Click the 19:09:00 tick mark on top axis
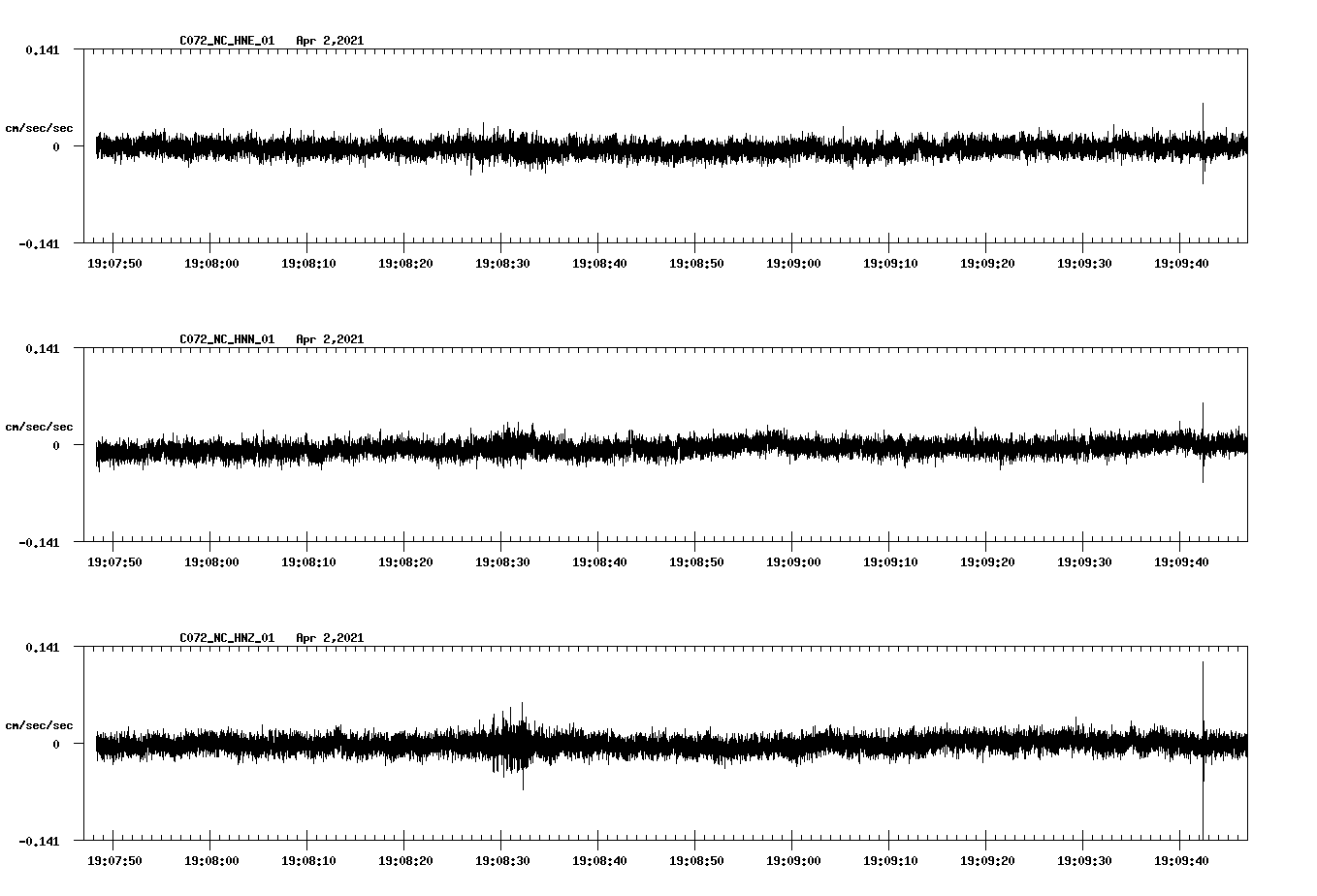The width and height of the screenshot is (1317, 896). click(791, 242)
